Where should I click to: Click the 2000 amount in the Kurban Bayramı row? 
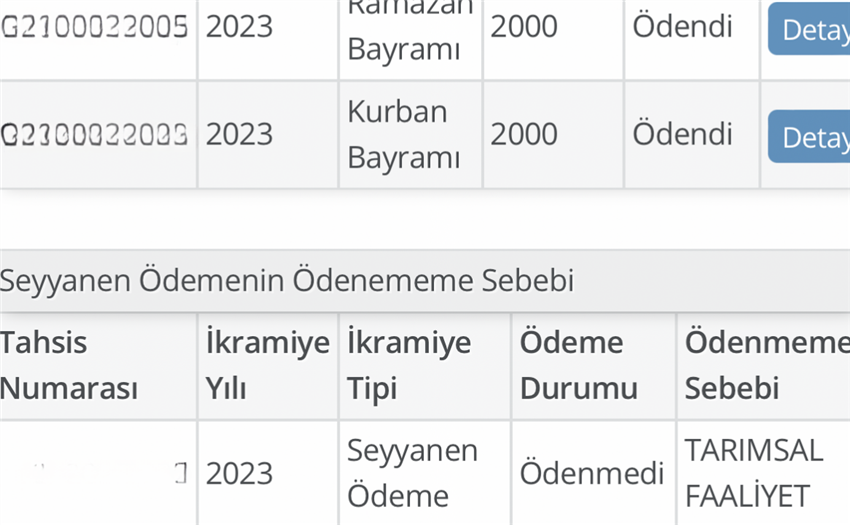(524, 135)
